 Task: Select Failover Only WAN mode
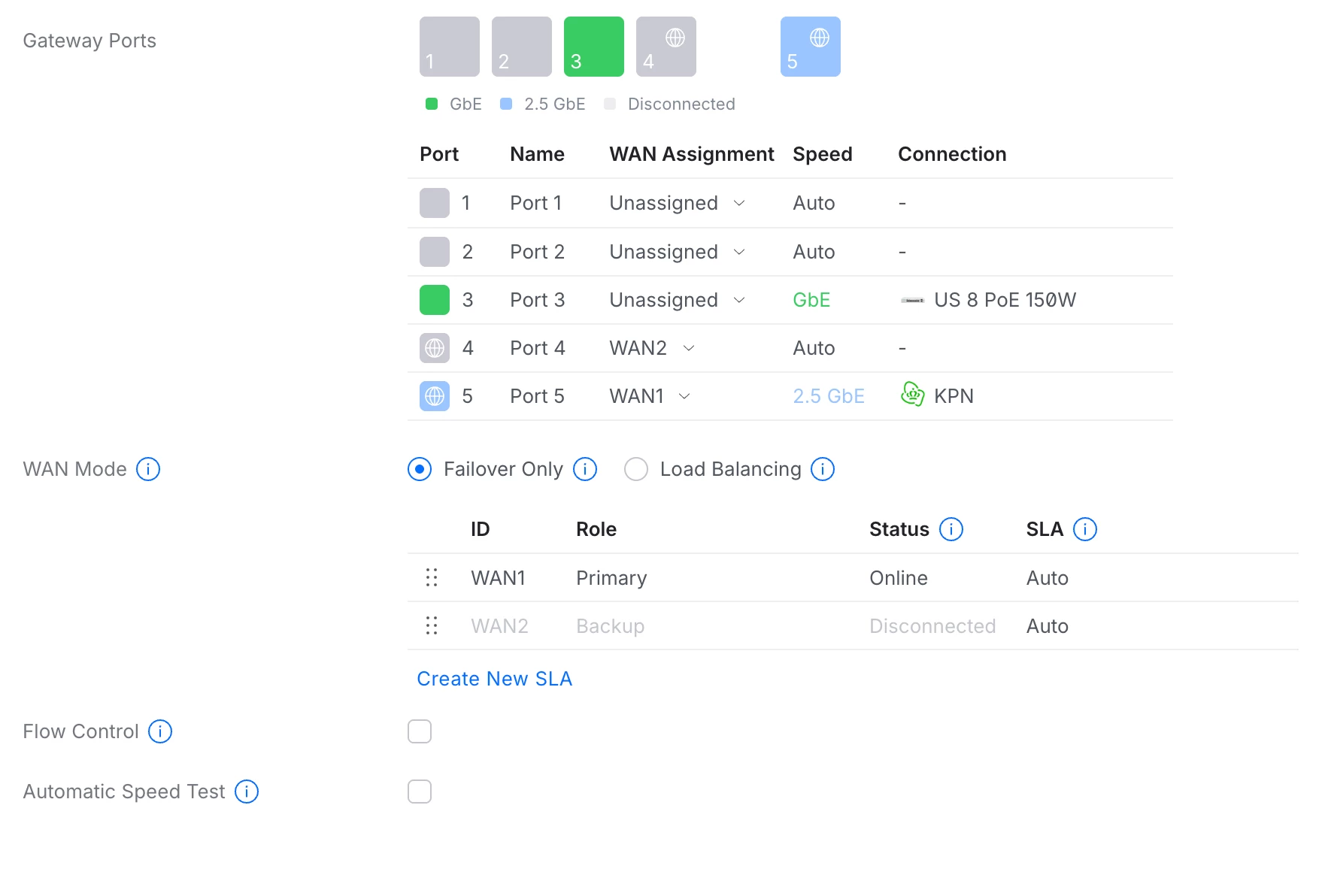420,469
